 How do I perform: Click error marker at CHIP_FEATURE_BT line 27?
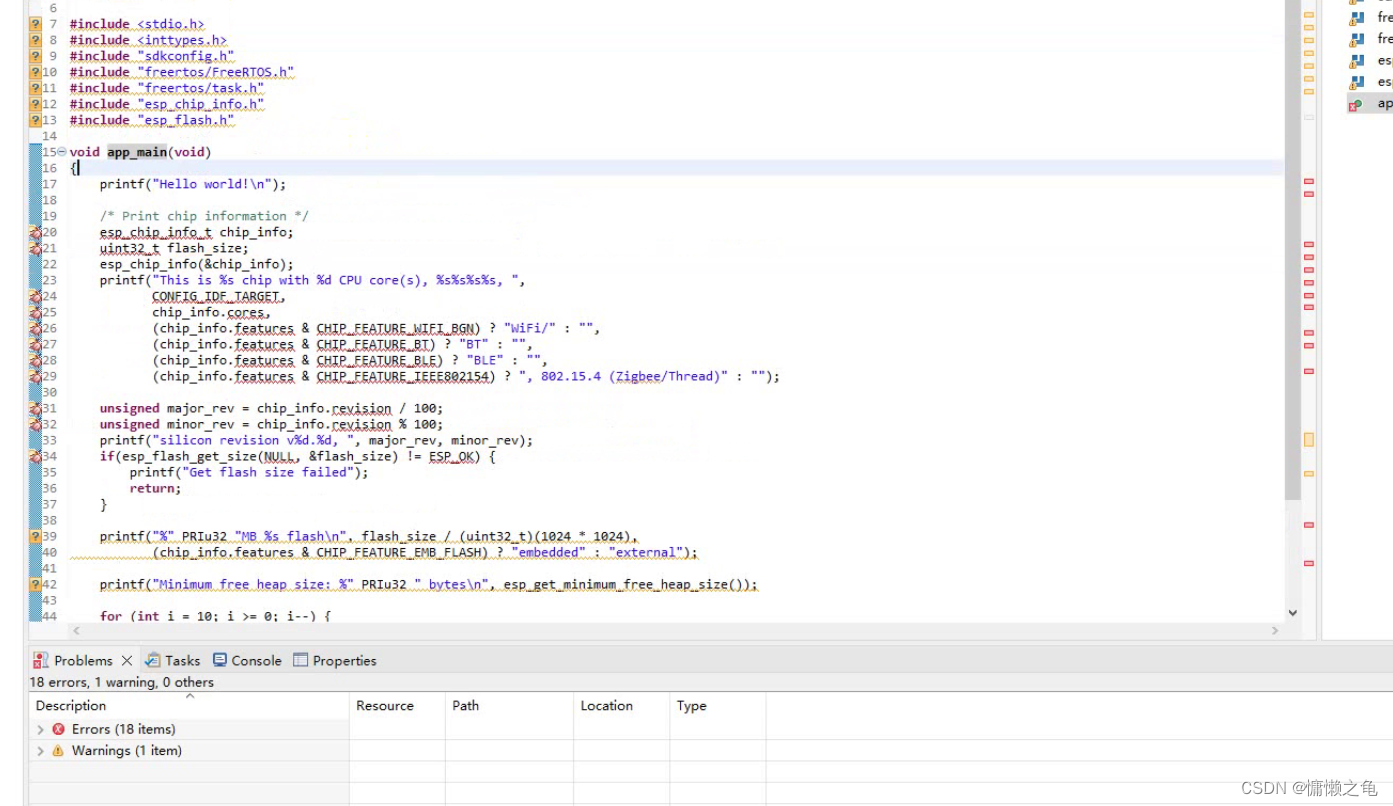(36, 344)
